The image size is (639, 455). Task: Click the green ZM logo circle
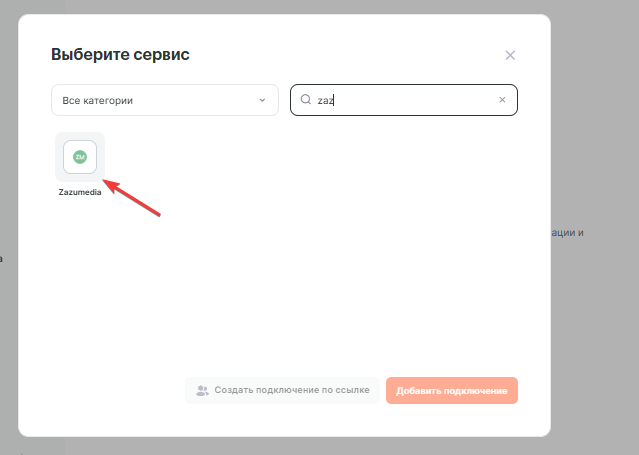point(80,157)
